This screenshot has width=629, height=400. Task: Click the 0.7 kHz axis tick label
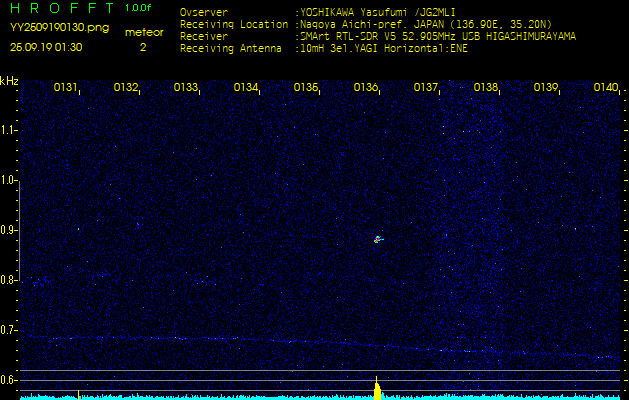(x=7, y=330)
